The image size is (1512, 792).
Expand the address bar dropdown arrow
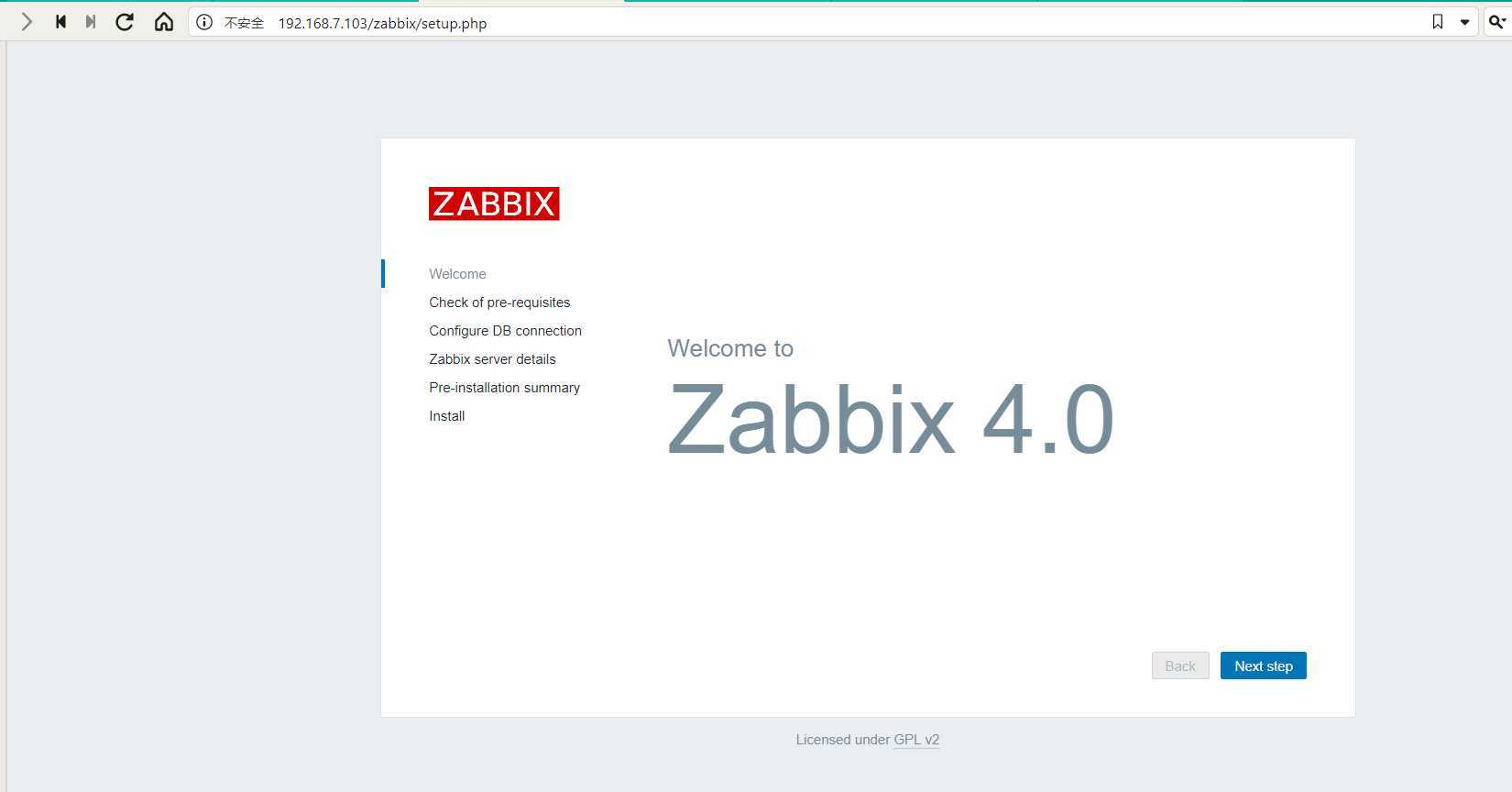pyautogui.click(x=1465, y=23)
